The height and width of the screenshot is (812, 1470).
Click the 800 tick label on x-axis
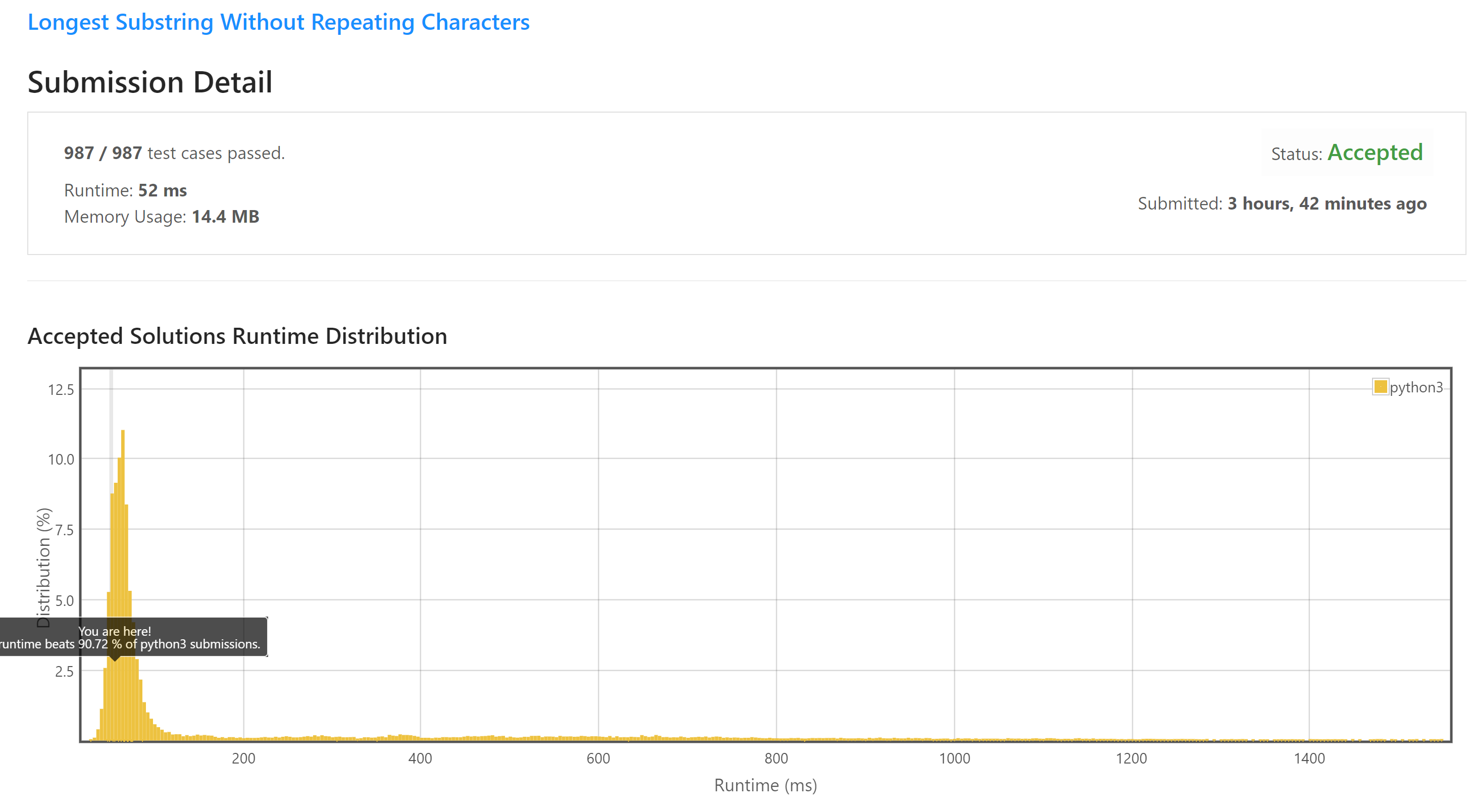click(776, 758)
